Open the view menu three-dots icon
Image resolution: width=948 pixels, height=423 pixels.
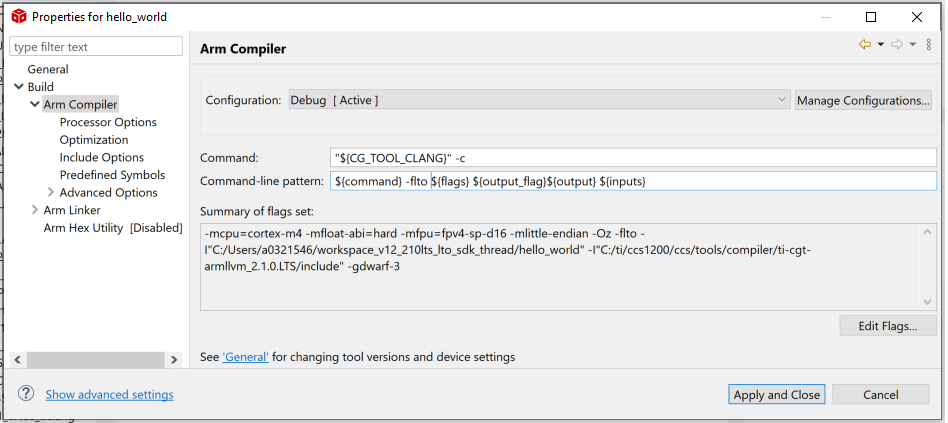tap(929, 44)
